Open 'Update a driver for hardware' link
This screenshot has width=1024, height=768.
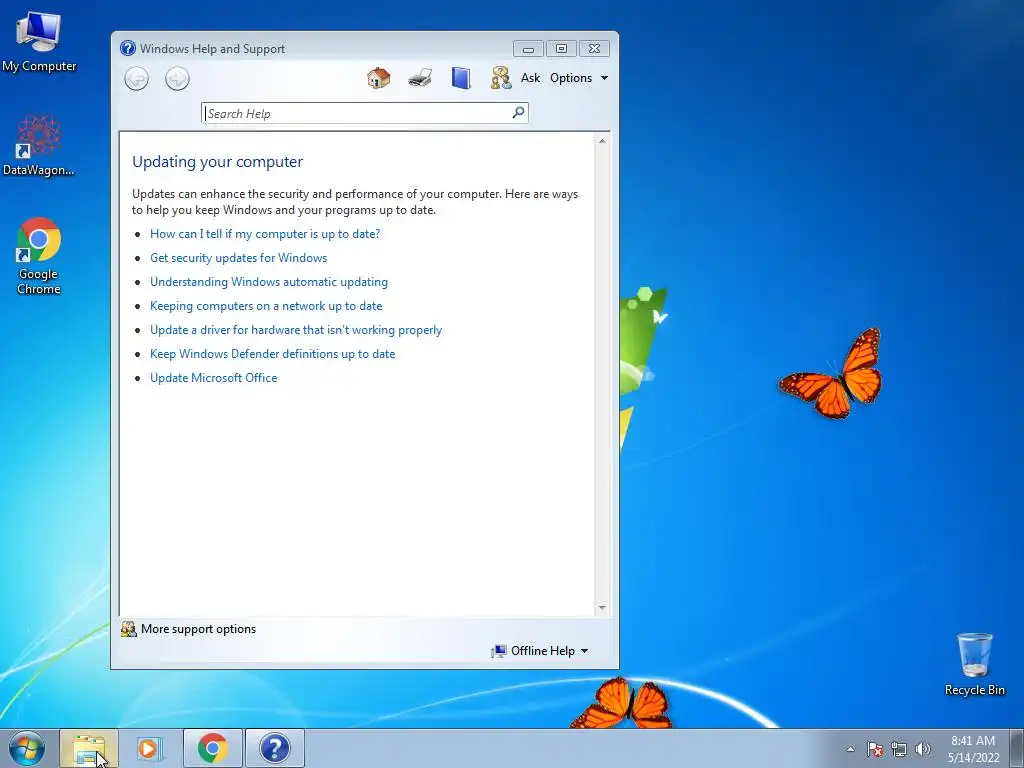coord(296,330)
